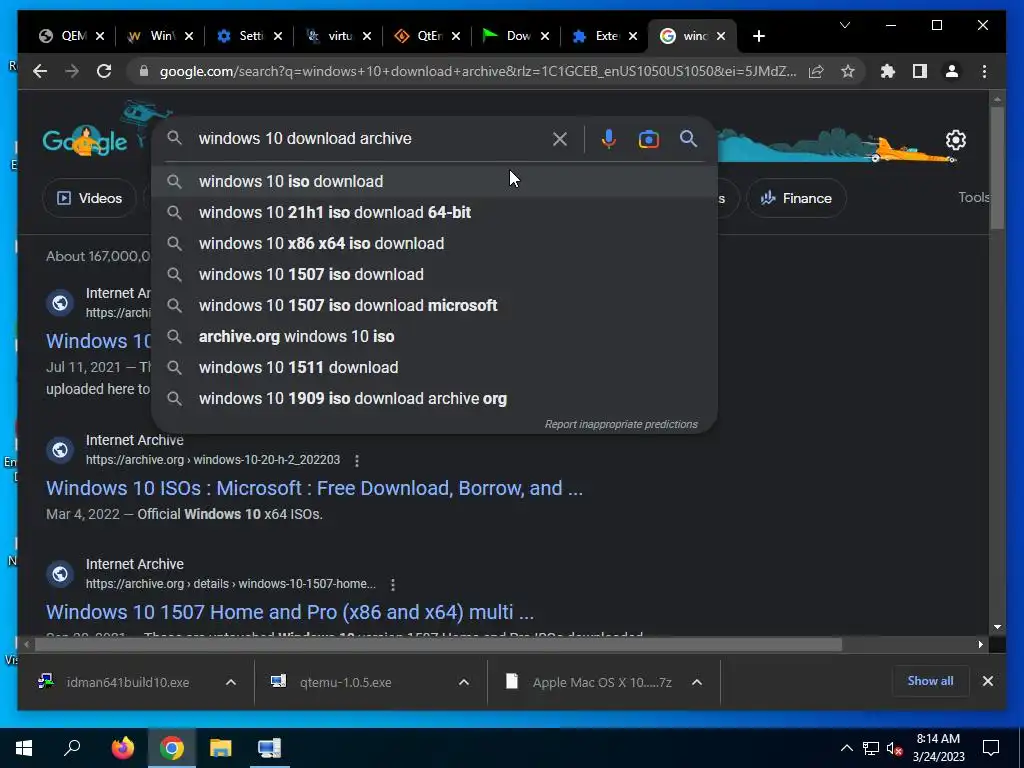Click the search query text field
Screen dimensions: 1024x768
pyautogui.click(x=369, y=138)
